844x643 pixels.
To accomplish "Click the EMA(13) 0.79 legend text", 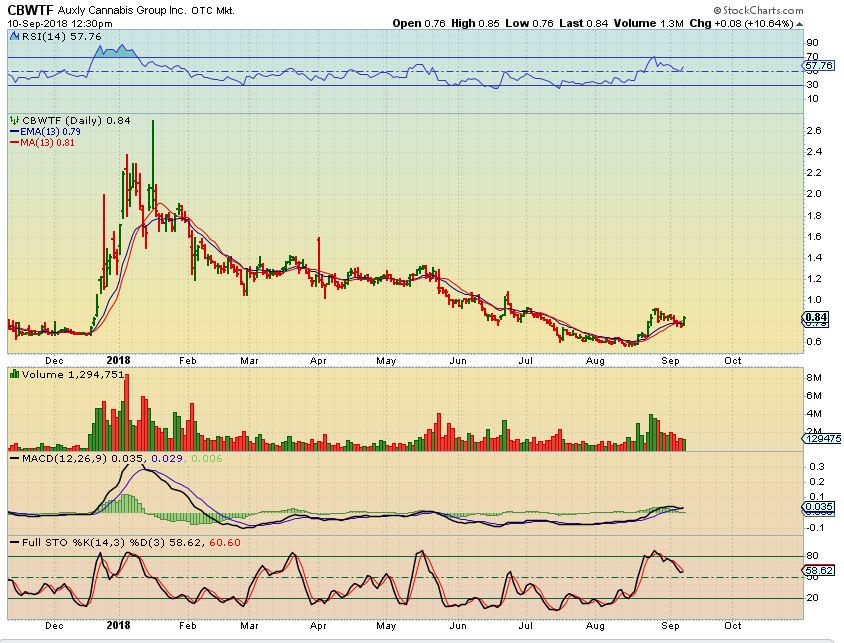I will [x=50, y=131].
